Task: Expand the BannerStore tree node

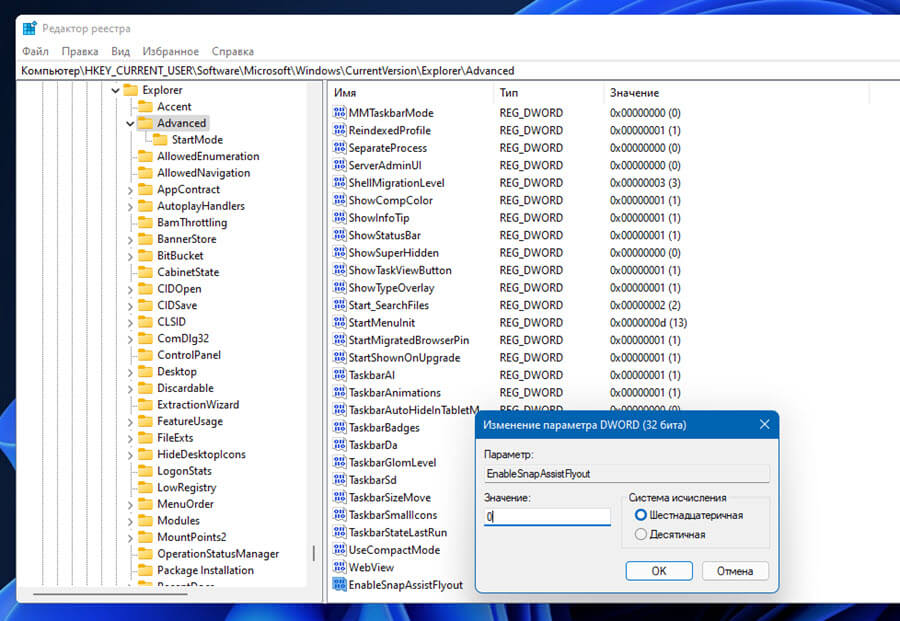Action: coord(130,240)
